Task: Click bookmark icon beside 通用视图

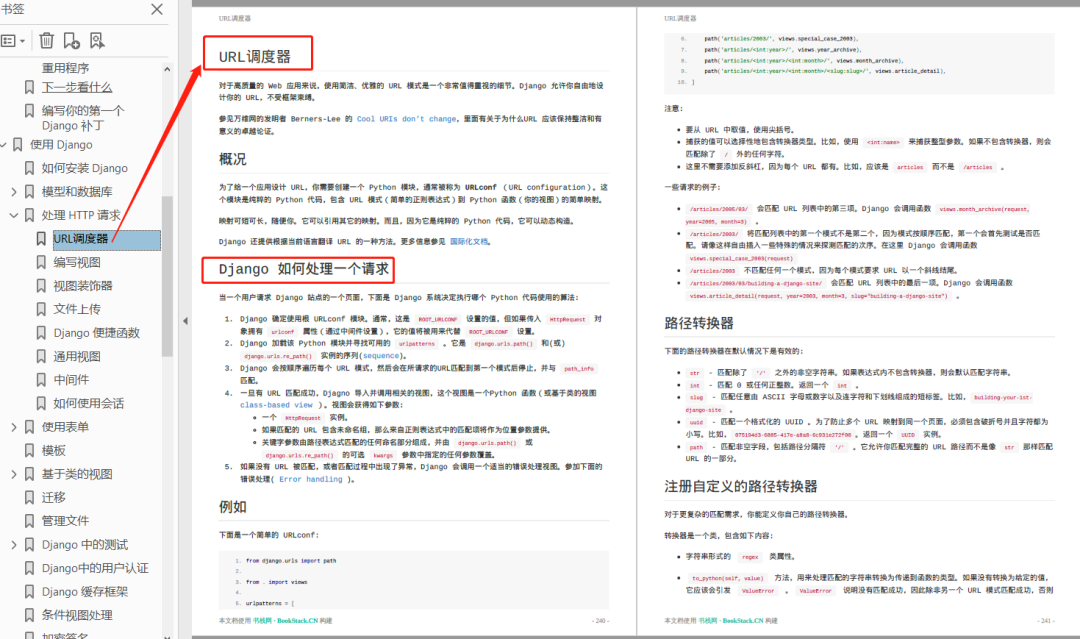Action: 41,357
